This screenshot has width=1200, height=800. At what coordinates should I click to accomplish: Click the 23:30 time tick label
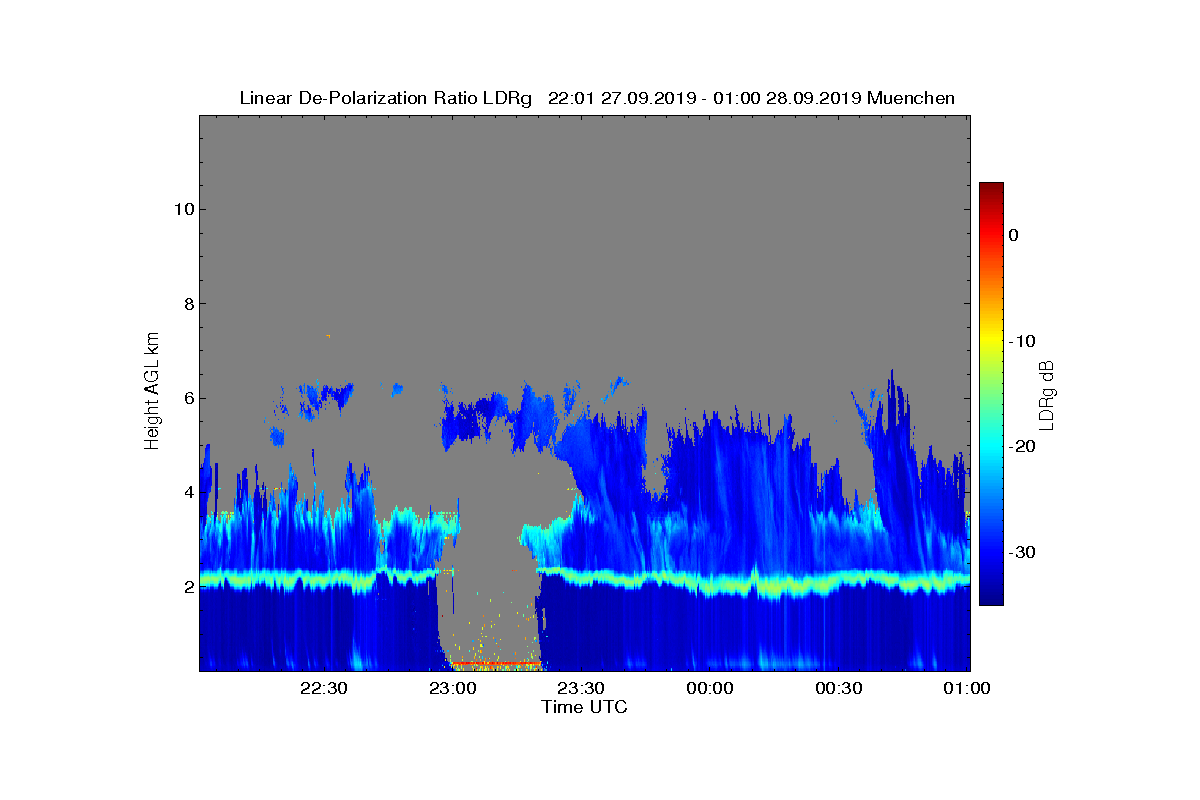click(581, 688)
